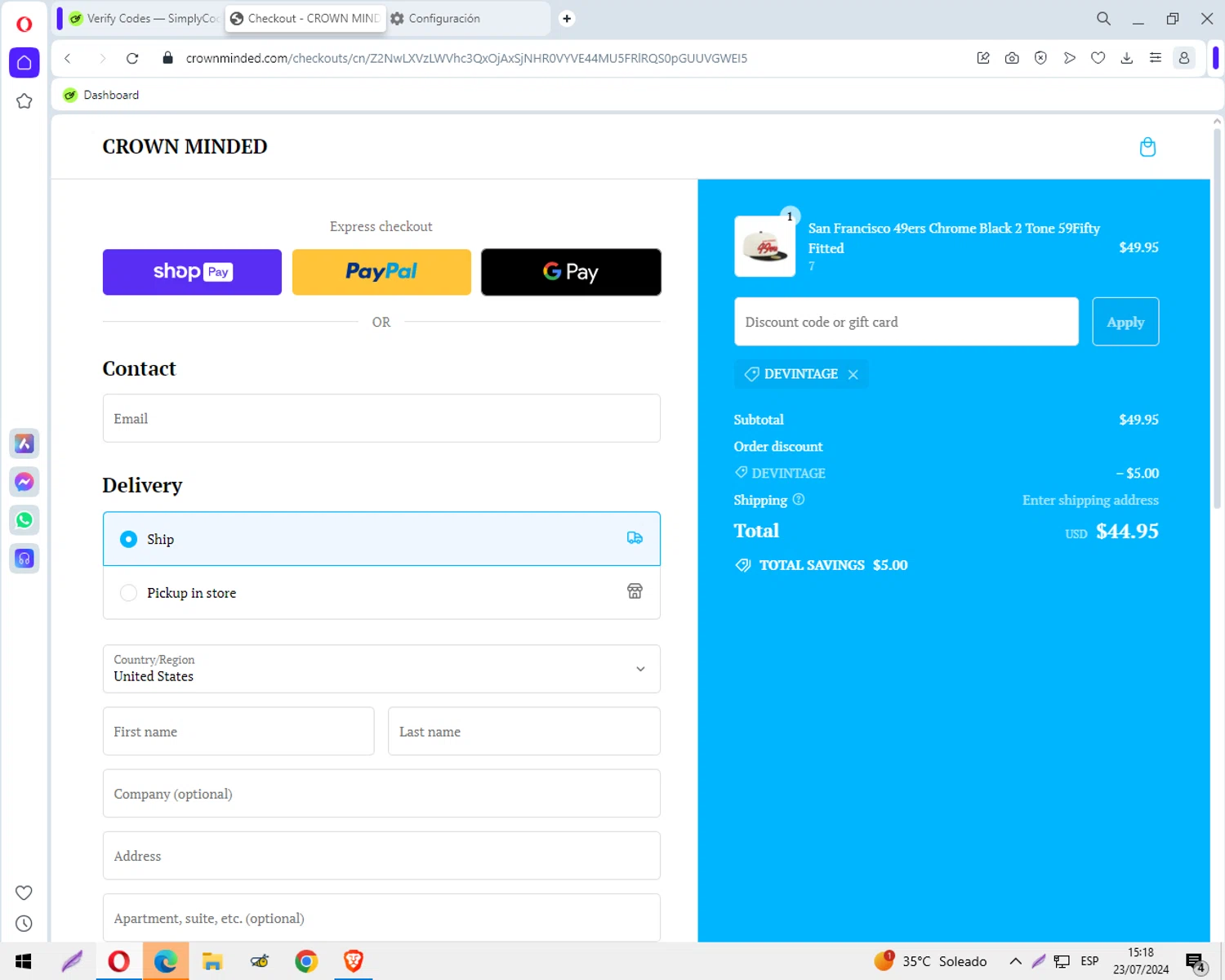Expand the Country/Region dropdown

tap(381, 669)
